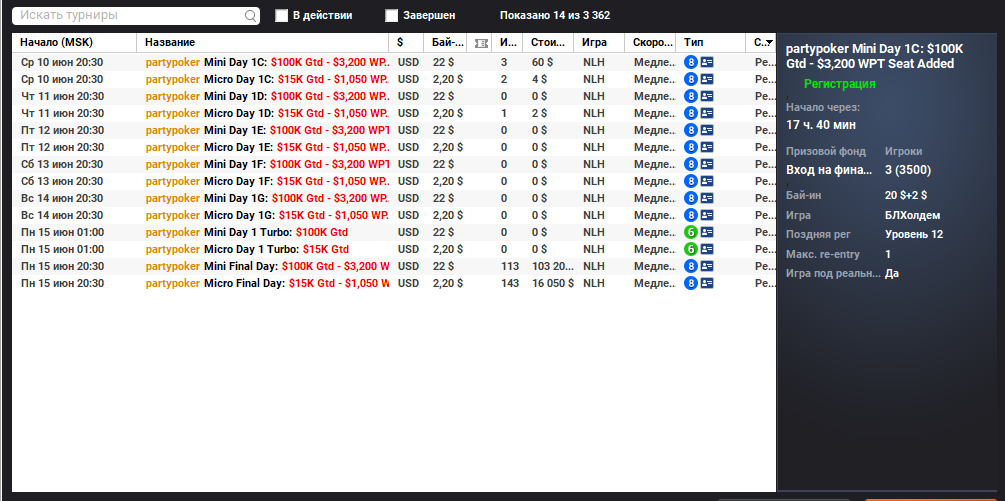The width and height of the screenshot is (1005, 501).
Task: Click 8-max icon in Mini Day 1E row
Action: [690, 130]
